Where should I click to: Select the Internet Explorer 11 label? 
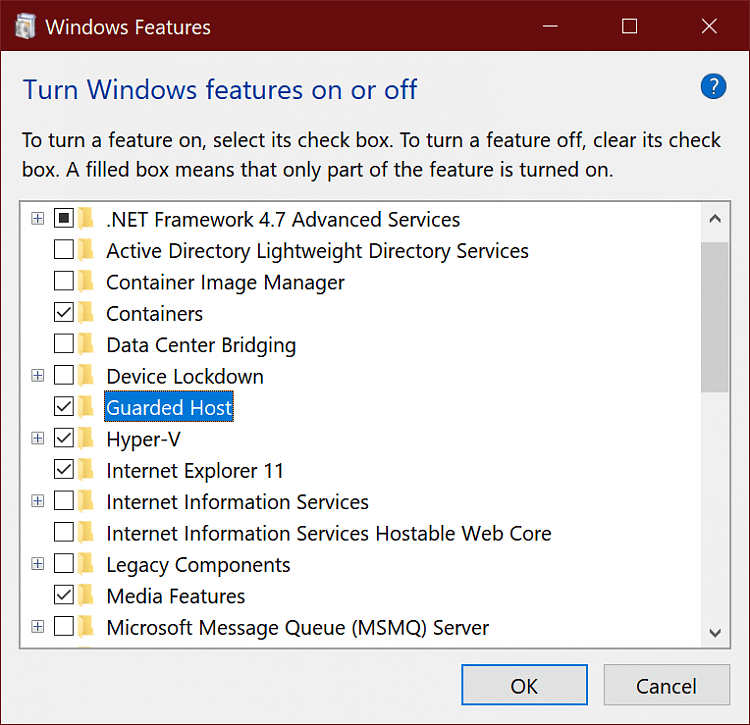pos(195,471)
